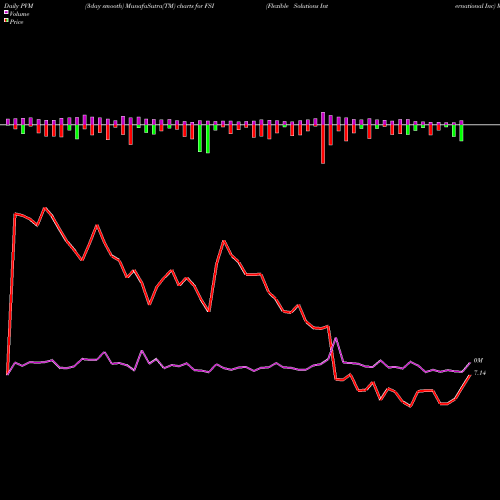Click the Price legend color swatch
This screenshot has width=500, height=500.
[6, 21]
